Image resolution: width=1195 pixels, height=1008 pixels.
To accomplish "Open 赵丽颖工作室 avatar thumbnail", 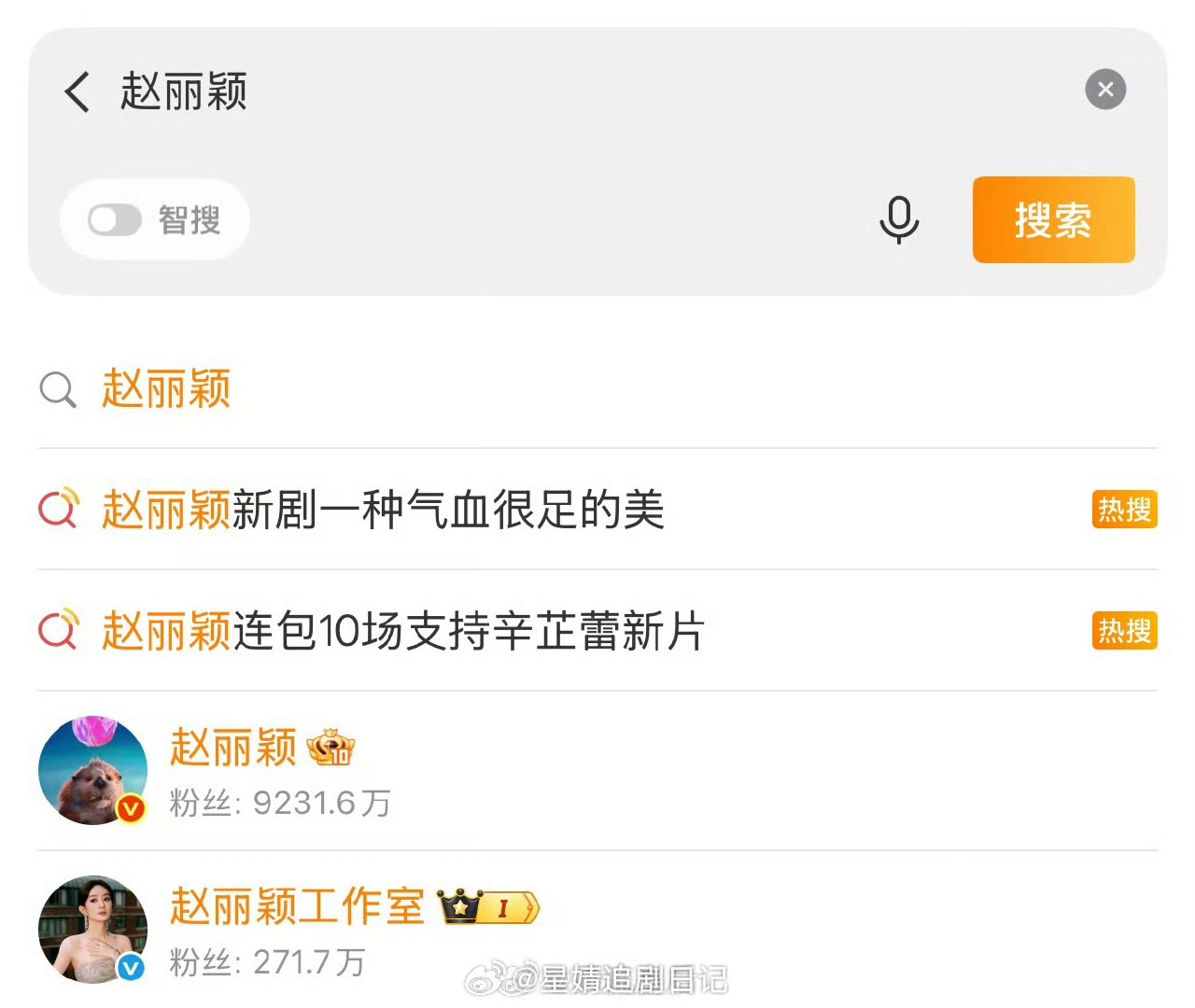I will [92, 930].
